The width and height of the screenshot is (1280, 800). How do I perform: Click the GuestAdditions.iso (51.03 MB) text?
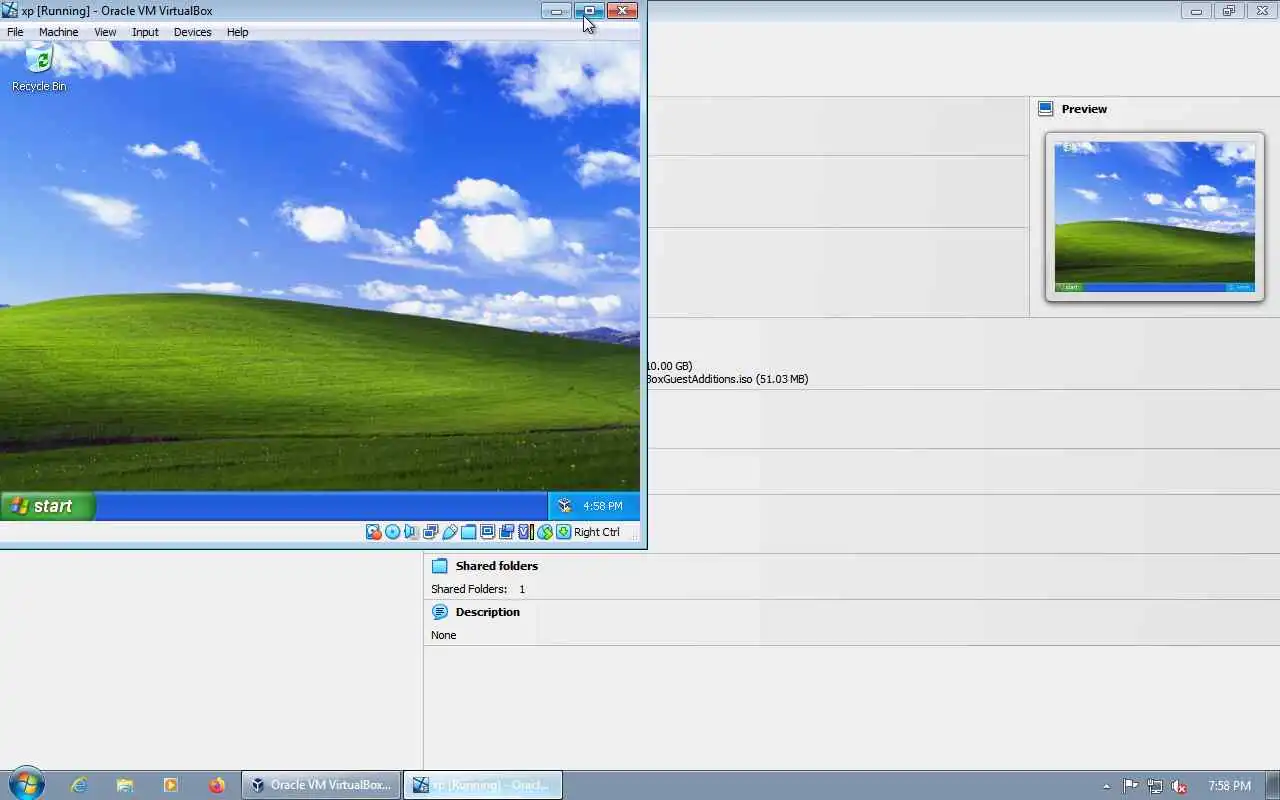[727, 379]
